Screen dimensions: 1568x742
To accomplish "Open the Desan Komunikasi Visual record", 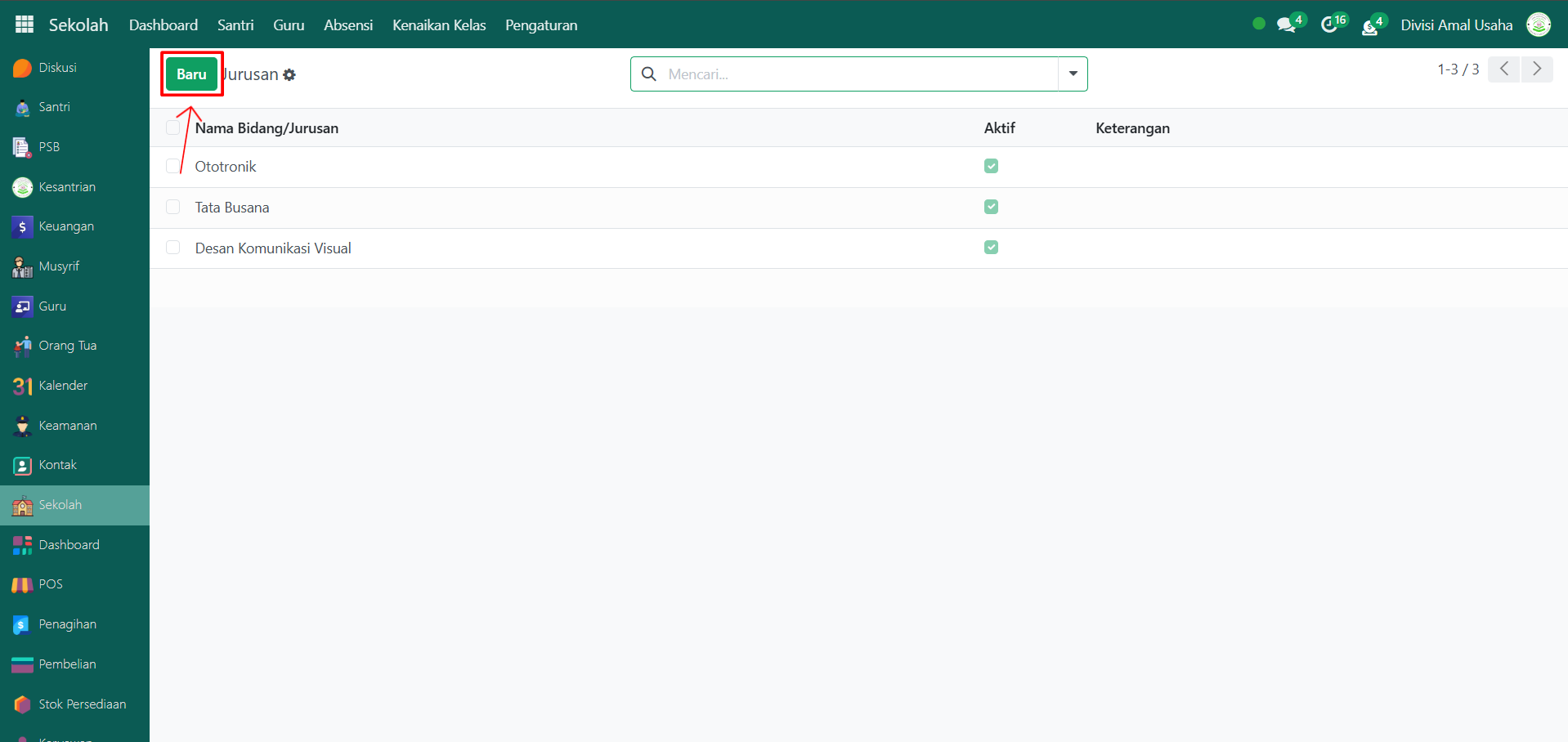I will (273, 248).
